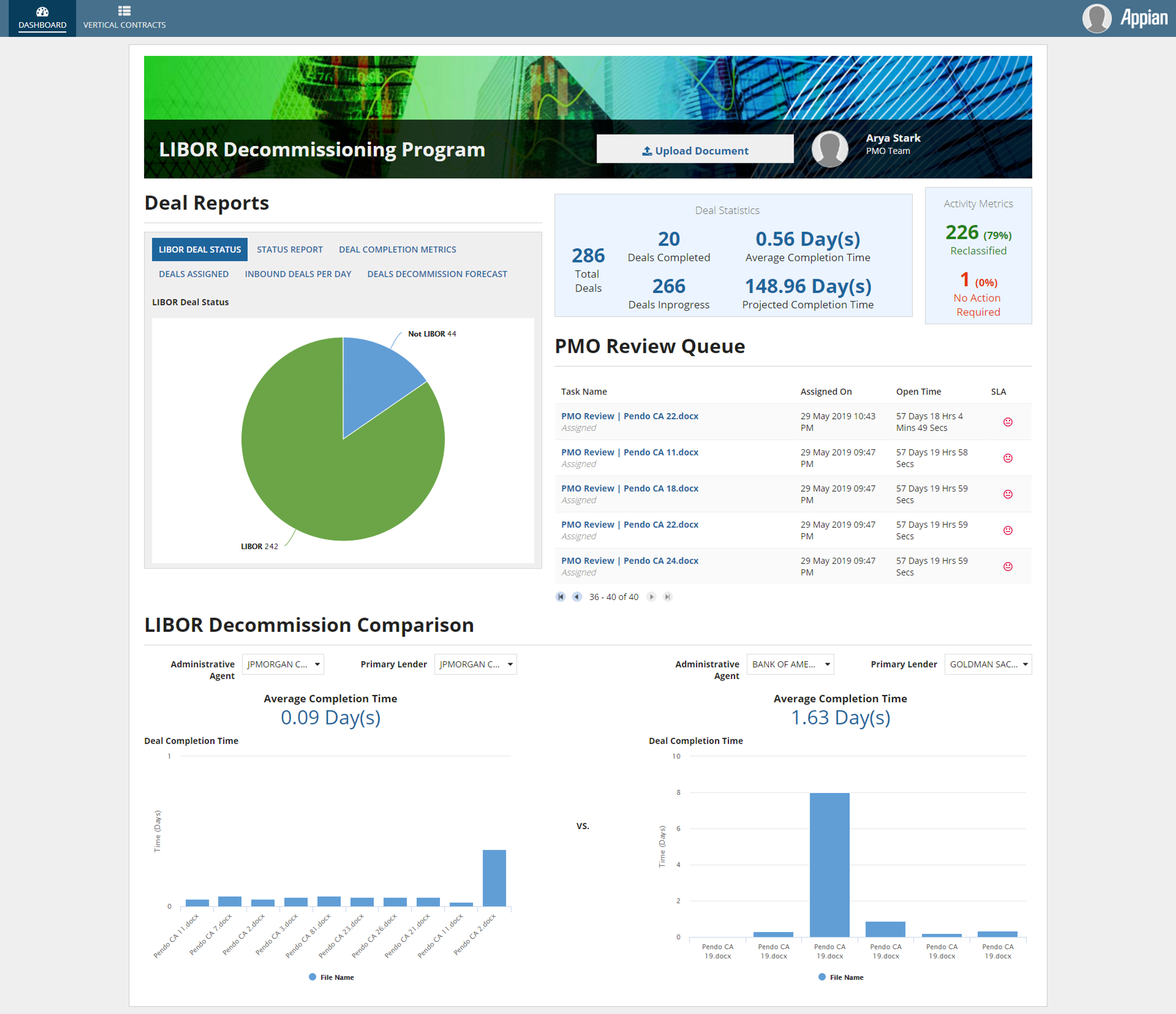Click the Appian logo
1176x1014 pixels.
click(1144, 18)
